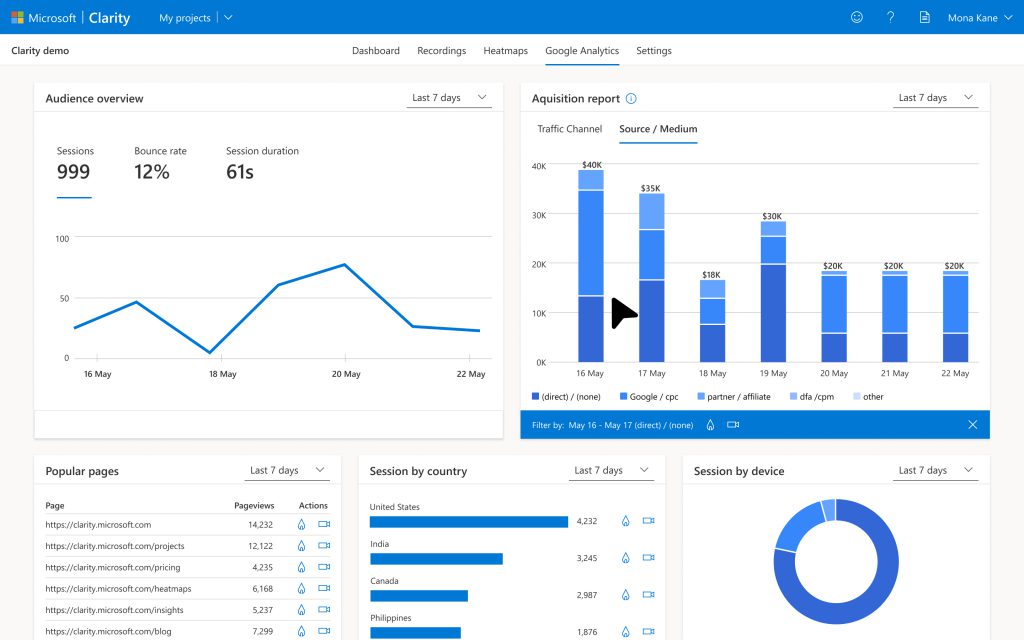The image size is (1024, 640).
Task: Open the help question mark icon
Action: click(x=890, y=18)
